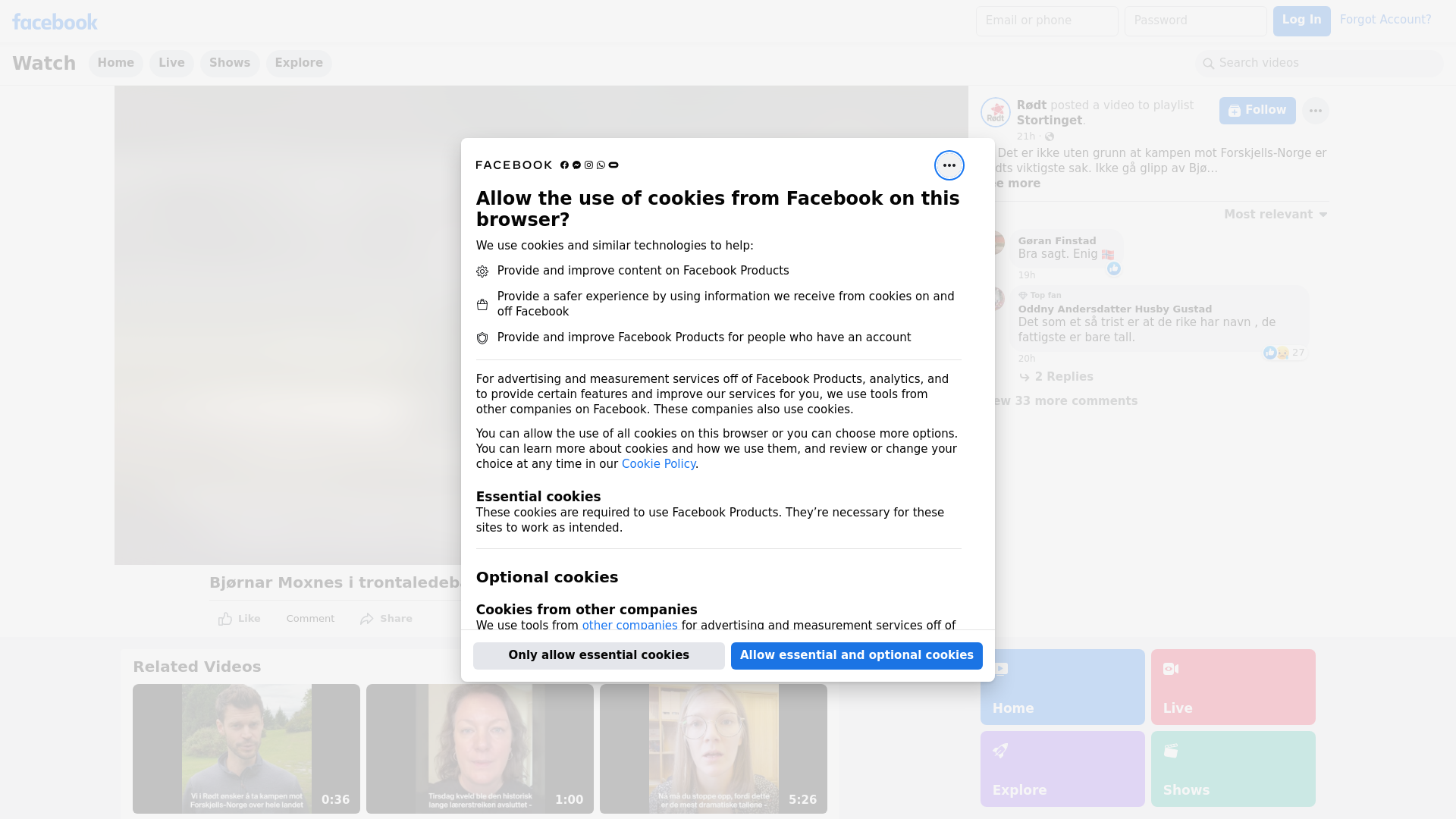Open the related video with 0:36 duration
The image size is (1456, 819).
tap(246, 749)
